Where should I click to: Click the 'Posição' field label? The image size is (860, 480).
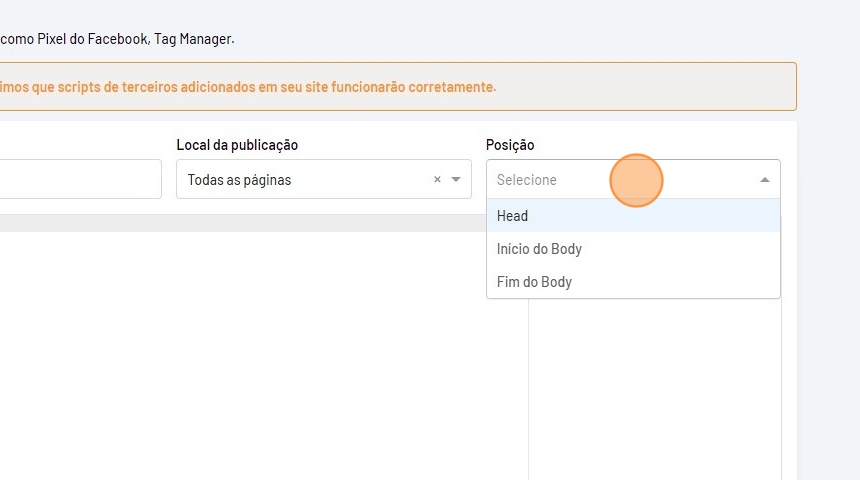pyautogui.click(x=510, y=145)
